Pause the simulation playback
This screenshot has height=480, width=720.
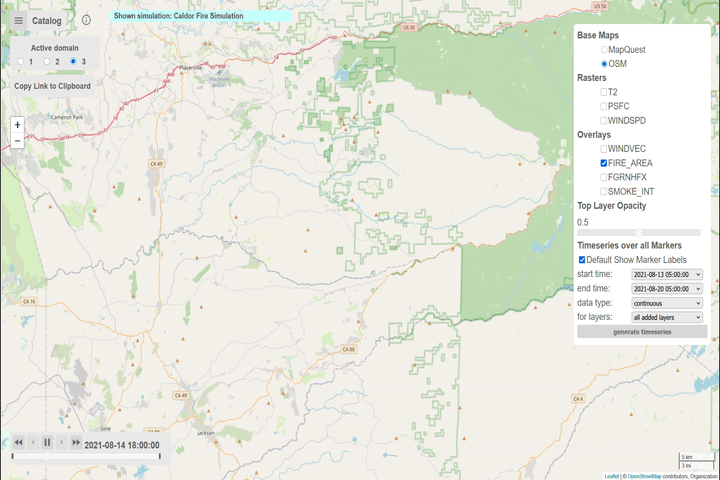47,442
